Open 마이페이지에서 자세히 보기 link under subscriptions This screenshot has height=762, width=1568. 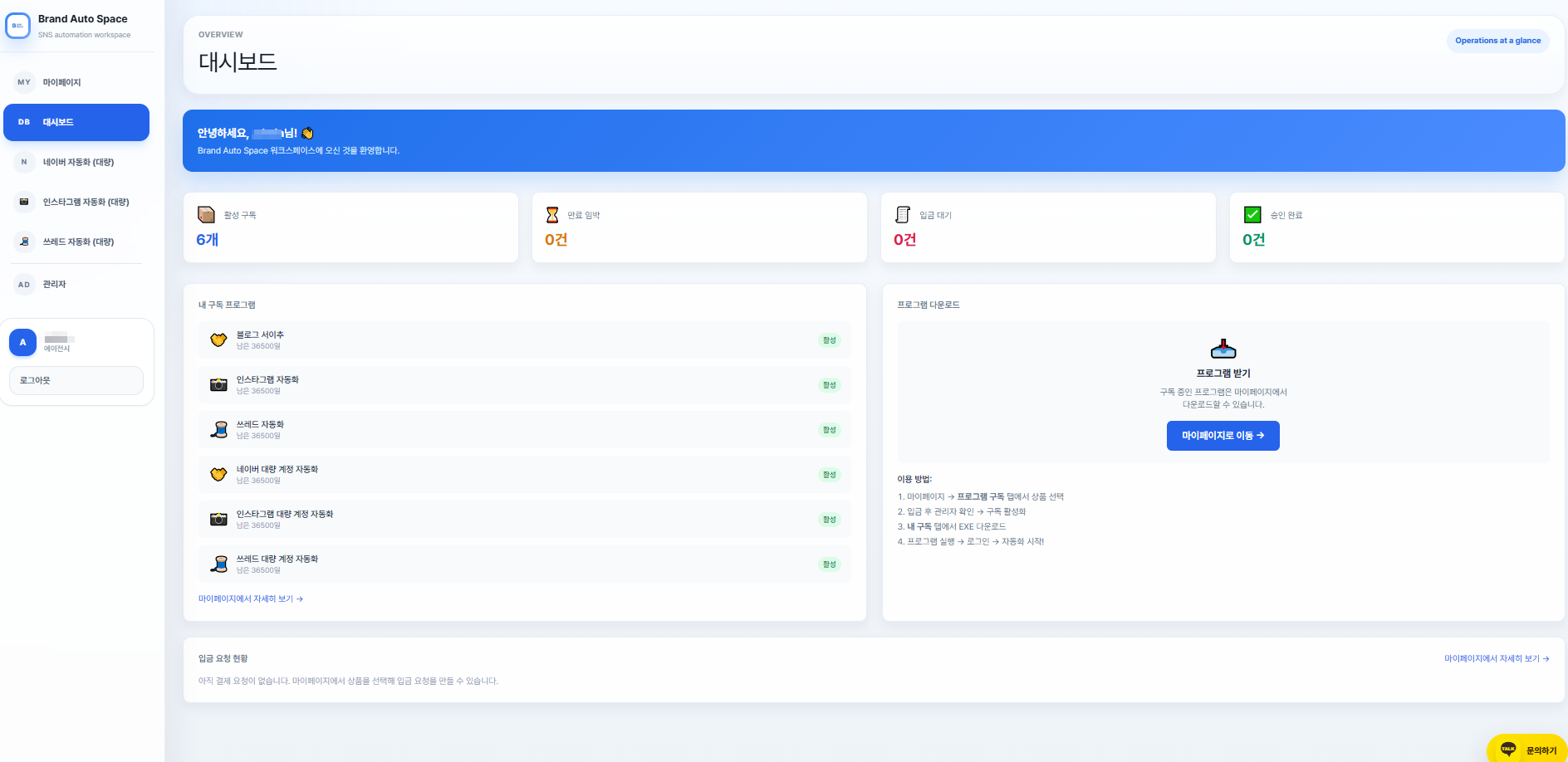pyautogui.click(x=251, y=599)
